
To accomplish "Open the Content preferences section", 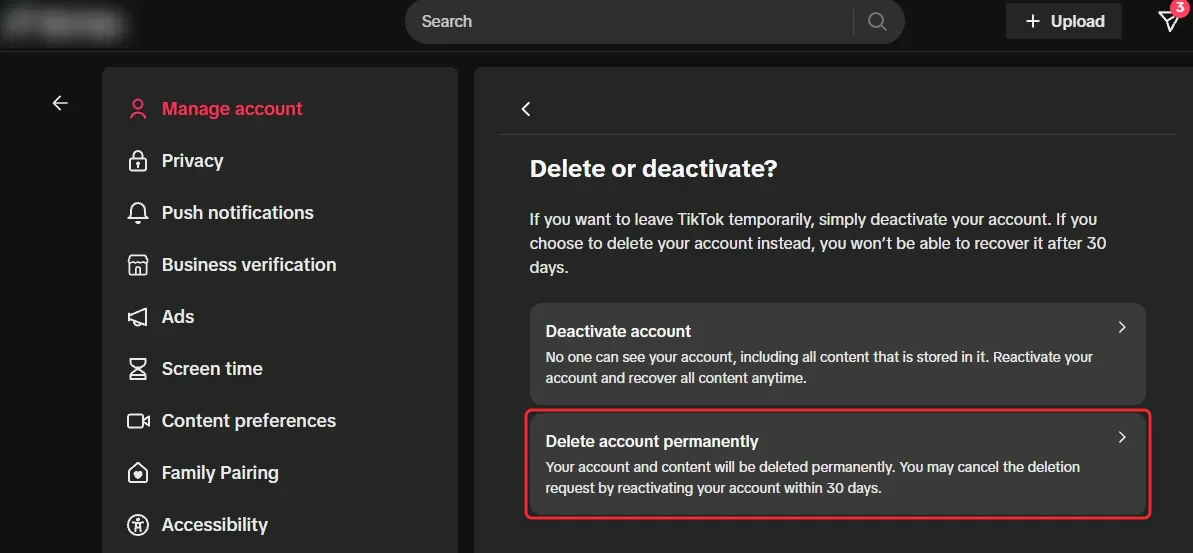I will pos(249,421).
